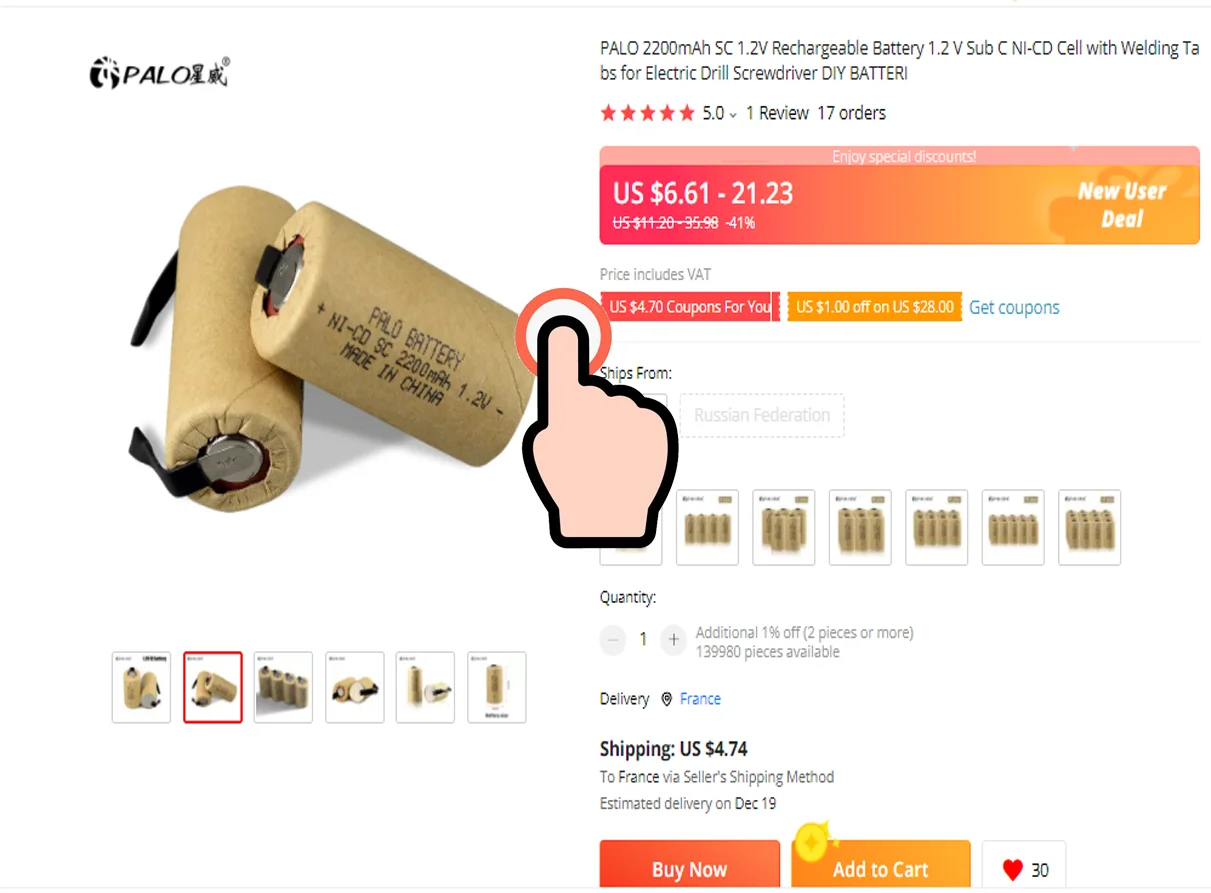1211x893 pixels.
Task: Increase quantity with the plus button
Action: coord(674,639)
